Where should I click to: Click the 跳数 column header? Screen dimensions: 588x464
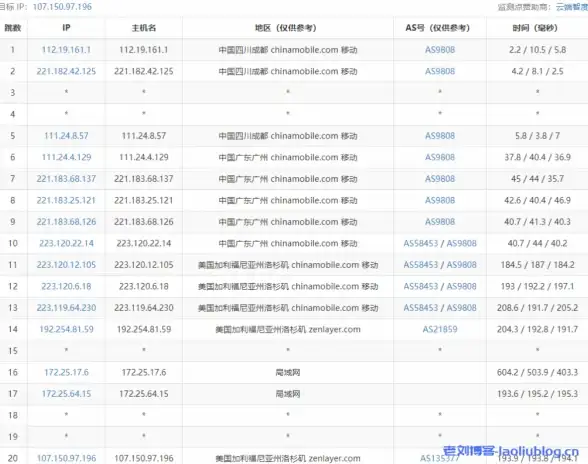click(x=13, y=28)
